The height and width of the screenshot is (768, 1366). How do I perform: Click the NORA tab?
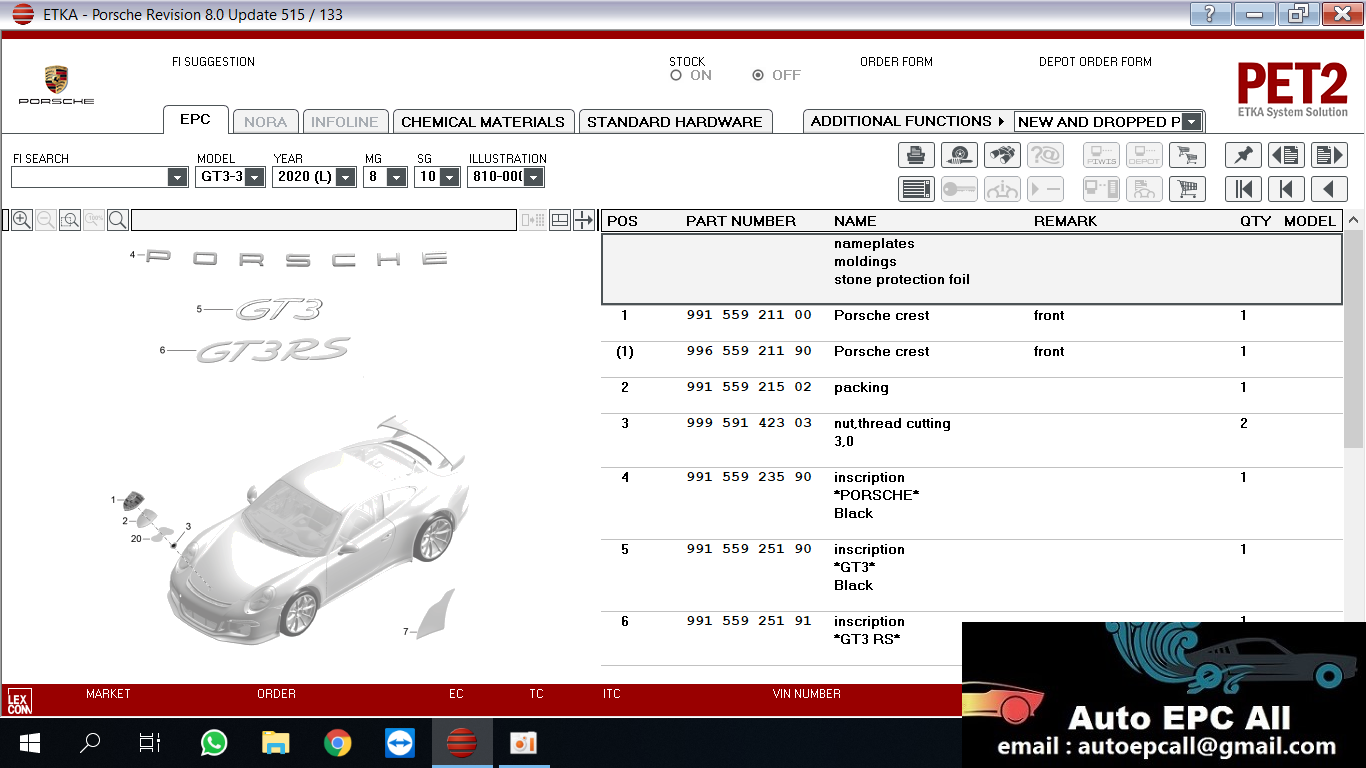tap(265, 122)
